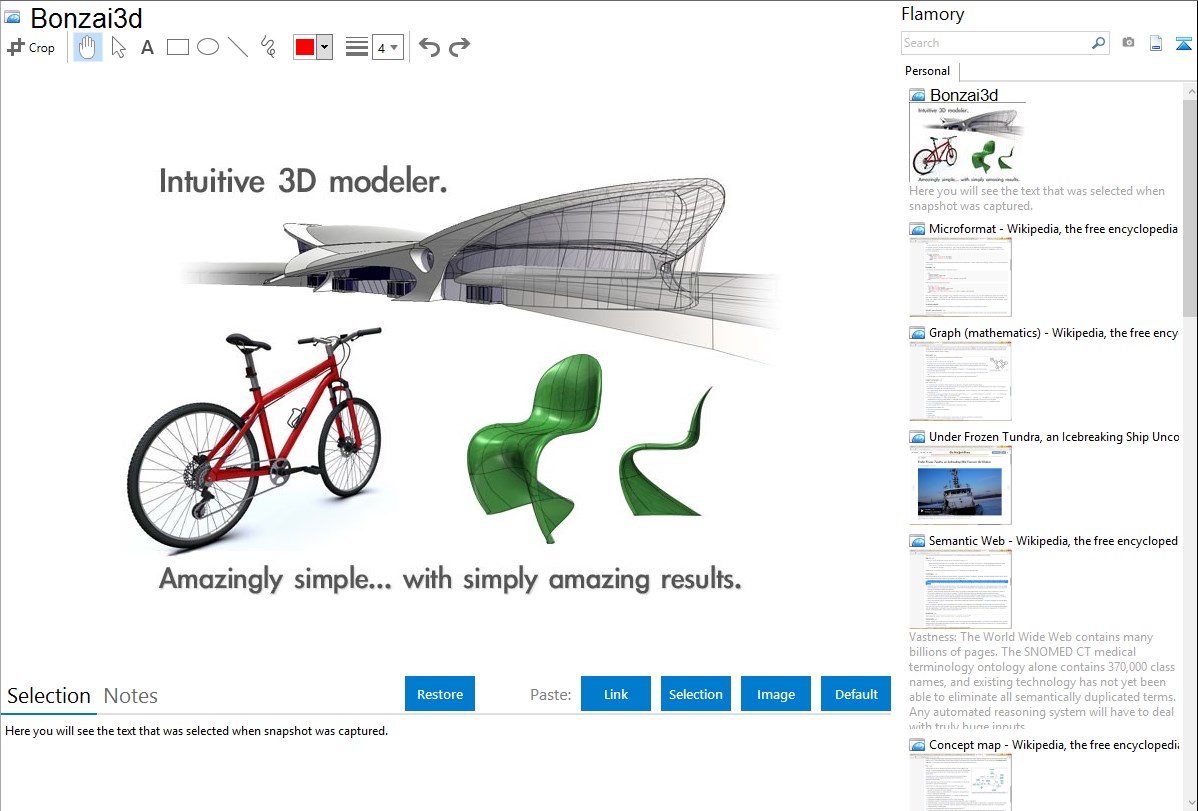Click the icon beside Under Frozen Tundra entry
The height and width of the screenshot is (811, 1198).
click(x=918, y=437)
